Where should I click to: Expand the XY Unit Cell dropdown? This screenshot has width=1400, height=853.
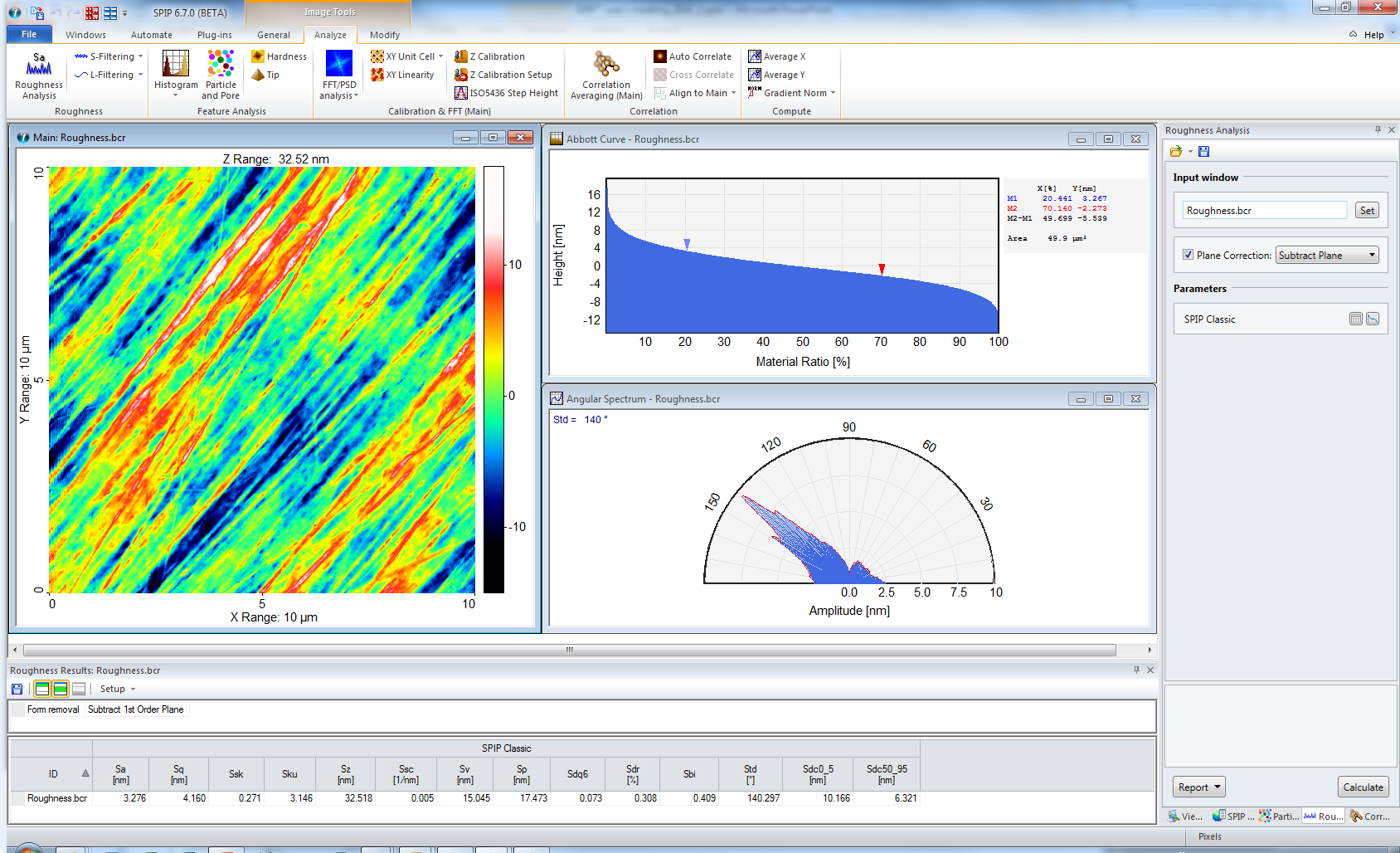click(441, 56)
